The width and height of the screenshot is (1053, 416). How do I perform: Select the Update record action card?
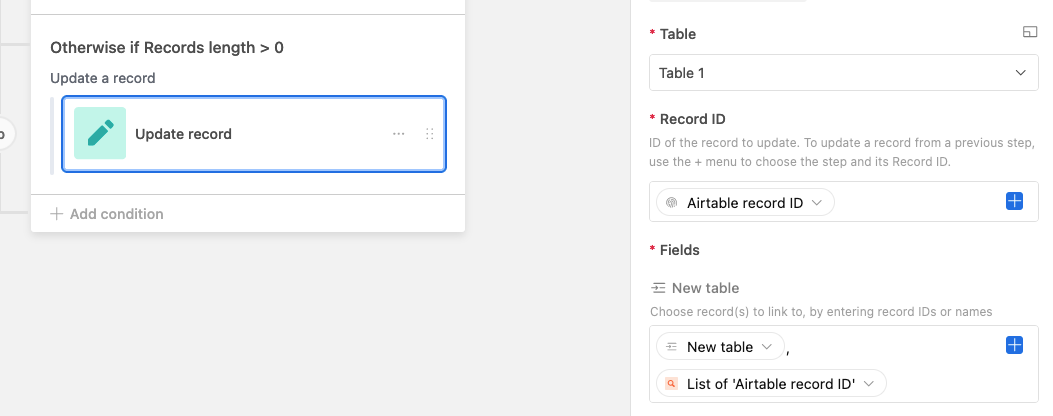tap(254, 134)
